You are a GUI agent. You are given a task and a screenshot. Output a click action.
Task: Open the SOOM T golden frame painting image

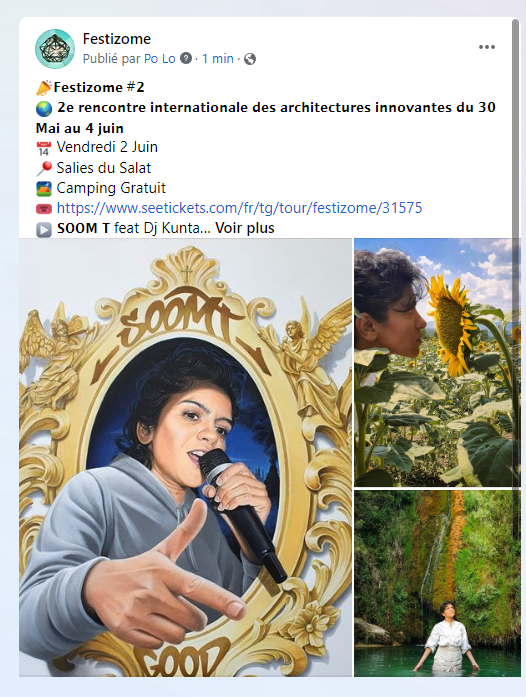point(185,457)
